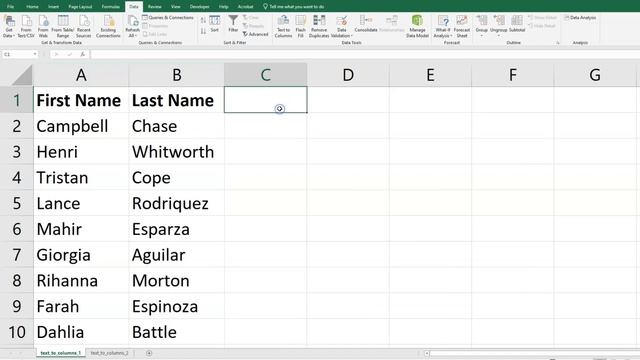Open the Sort dialog

pos(214,24)
